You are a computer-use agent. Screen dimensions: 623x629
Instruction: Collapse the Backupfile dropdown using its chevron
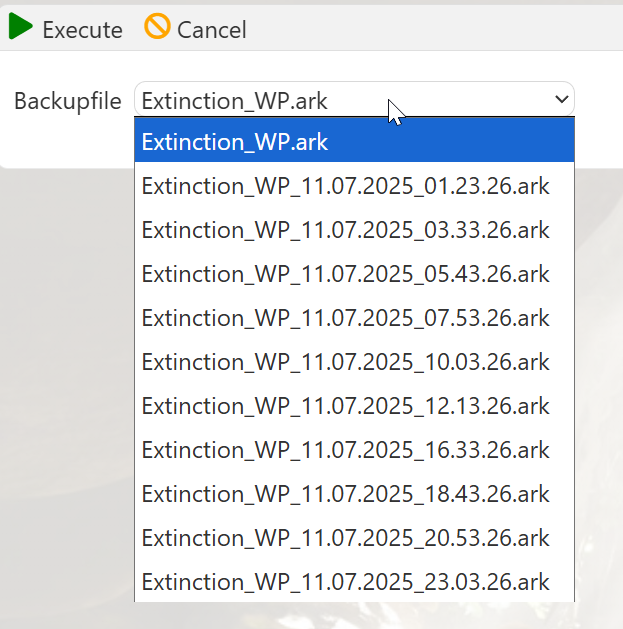(x=561, y=99)
